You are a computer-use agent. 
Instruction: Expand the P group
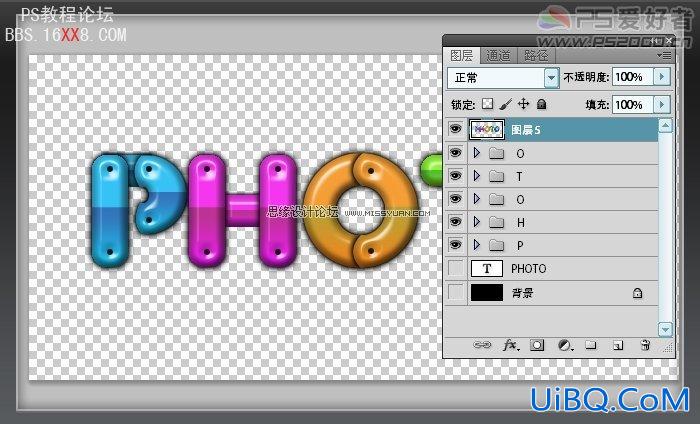476,245
